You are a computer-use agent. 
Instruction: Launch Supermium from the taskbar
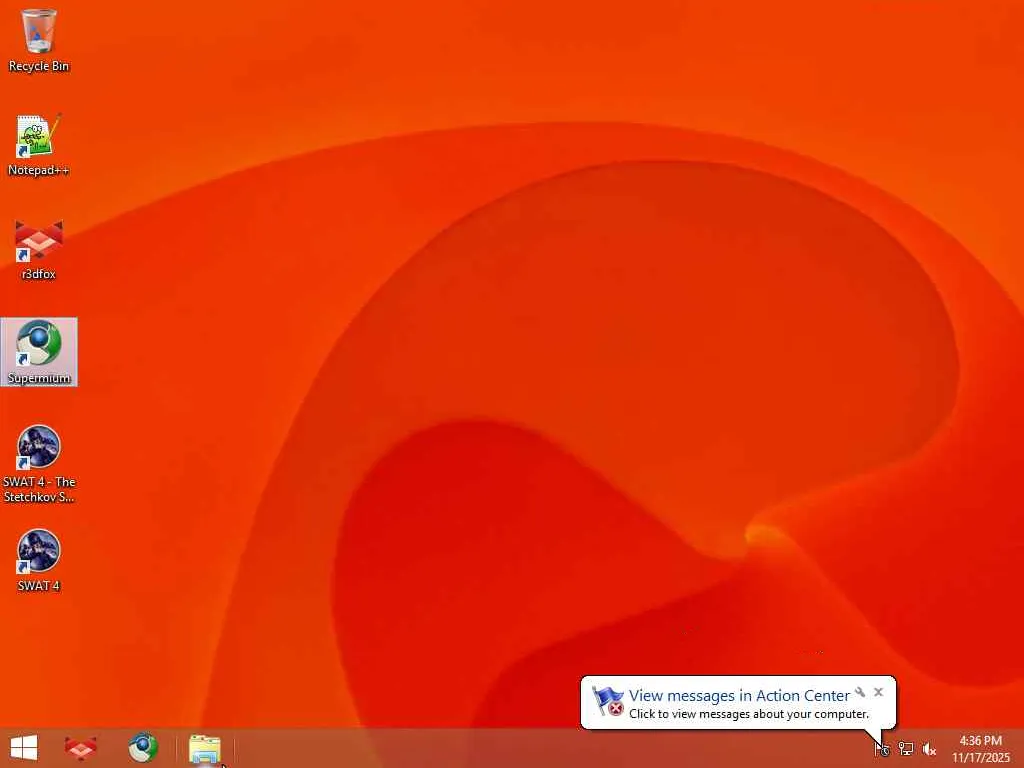click(x=142, y=748)
